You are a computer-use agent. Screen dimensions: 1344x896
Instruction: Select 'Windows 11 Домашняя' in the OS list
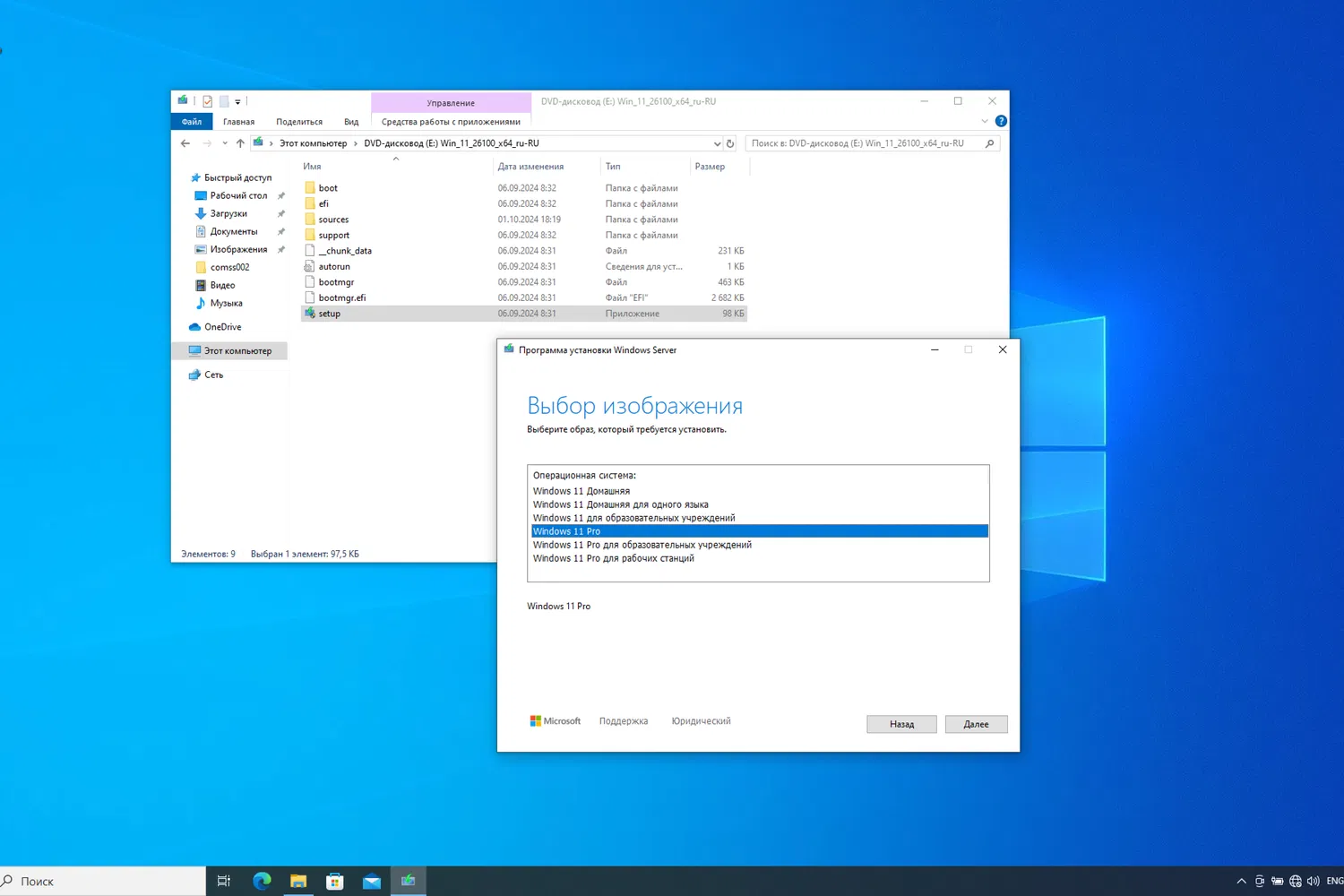point(760,491)
